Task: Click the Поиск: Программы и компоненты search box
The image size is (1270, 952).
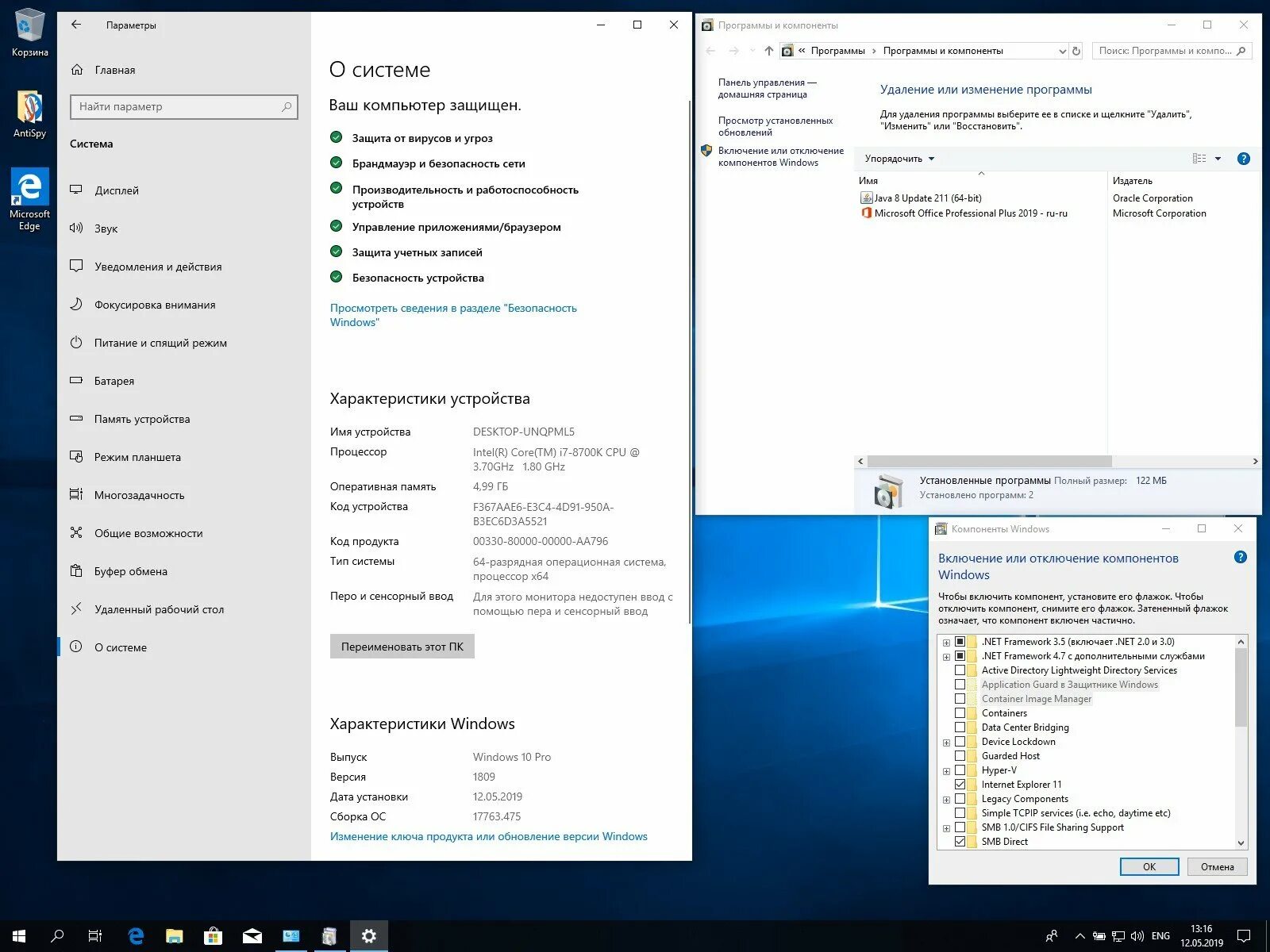Action: coord(1172,51)
